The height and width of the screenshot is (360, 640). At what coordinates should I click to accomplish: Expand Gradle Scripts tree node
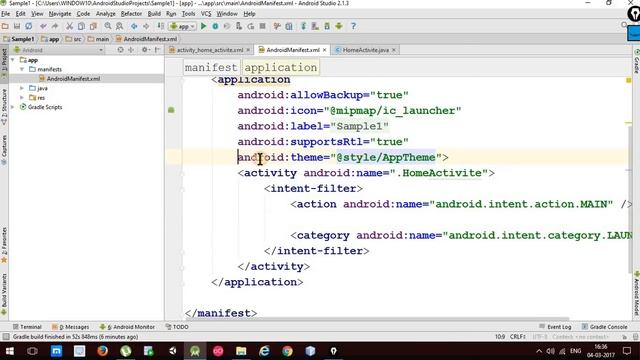[13, 107]
